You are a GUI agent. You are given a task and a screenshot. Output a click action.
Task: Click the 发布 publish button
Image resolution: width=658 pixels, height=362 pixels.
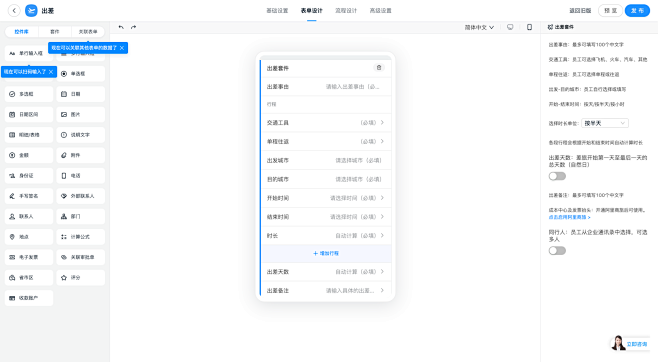pyautogui.click(x=637, y=10)
